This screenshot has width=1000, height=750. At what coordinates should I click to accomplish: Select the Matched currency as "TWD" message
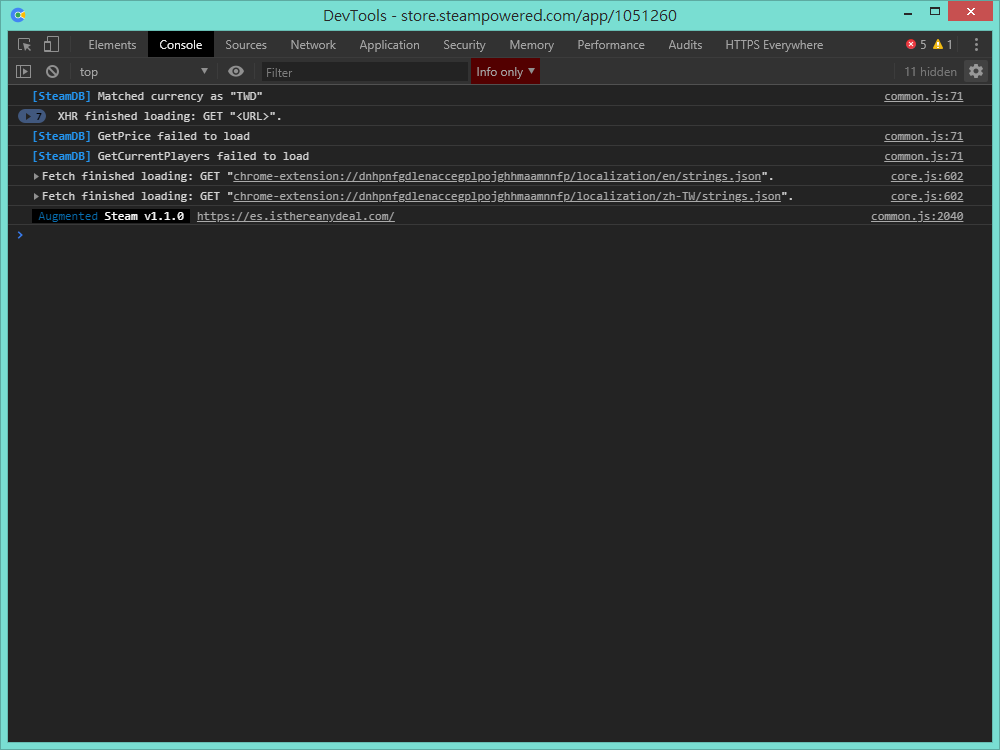click(180, 96)
